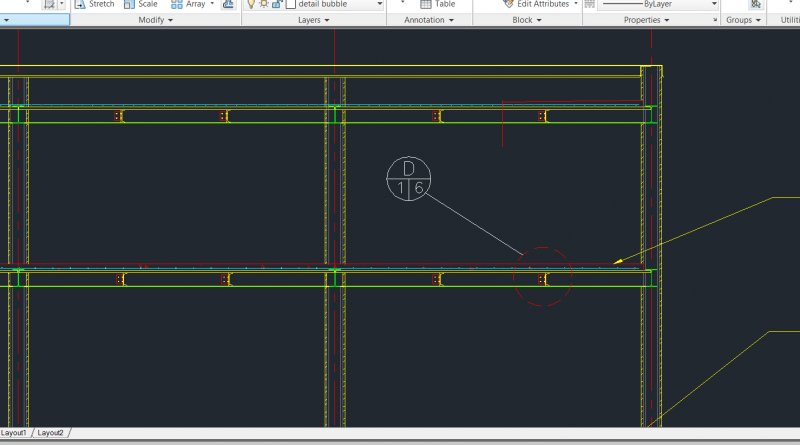Insert a Table
The height and width of the screenshot is (445, 800).
pyautogui.click(x=437, y=4)
